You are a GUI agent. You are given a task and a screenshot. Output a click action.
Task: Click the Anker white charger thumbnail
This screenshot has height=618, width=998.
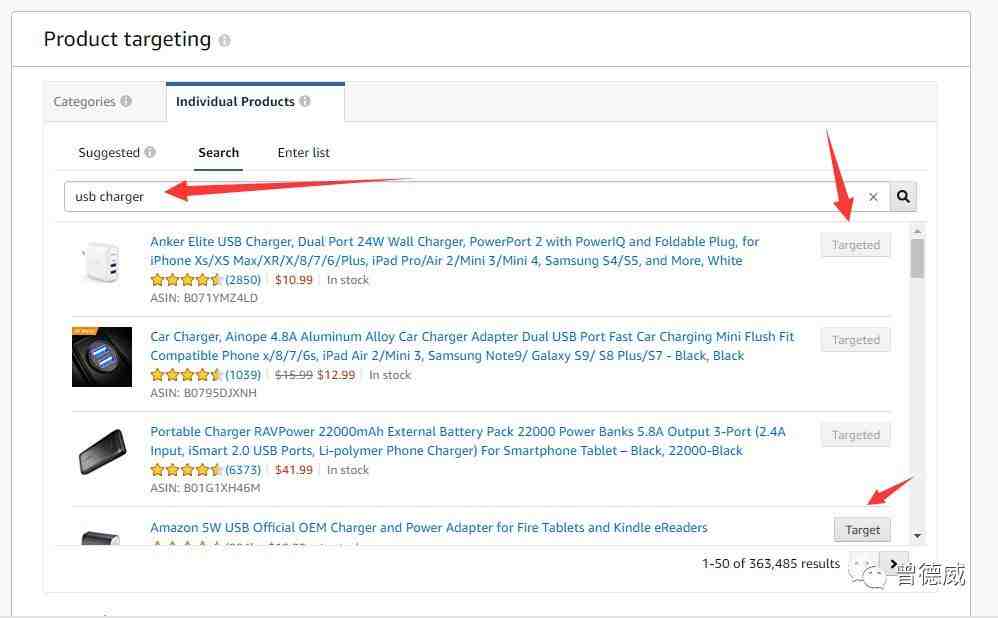(102, 261)
